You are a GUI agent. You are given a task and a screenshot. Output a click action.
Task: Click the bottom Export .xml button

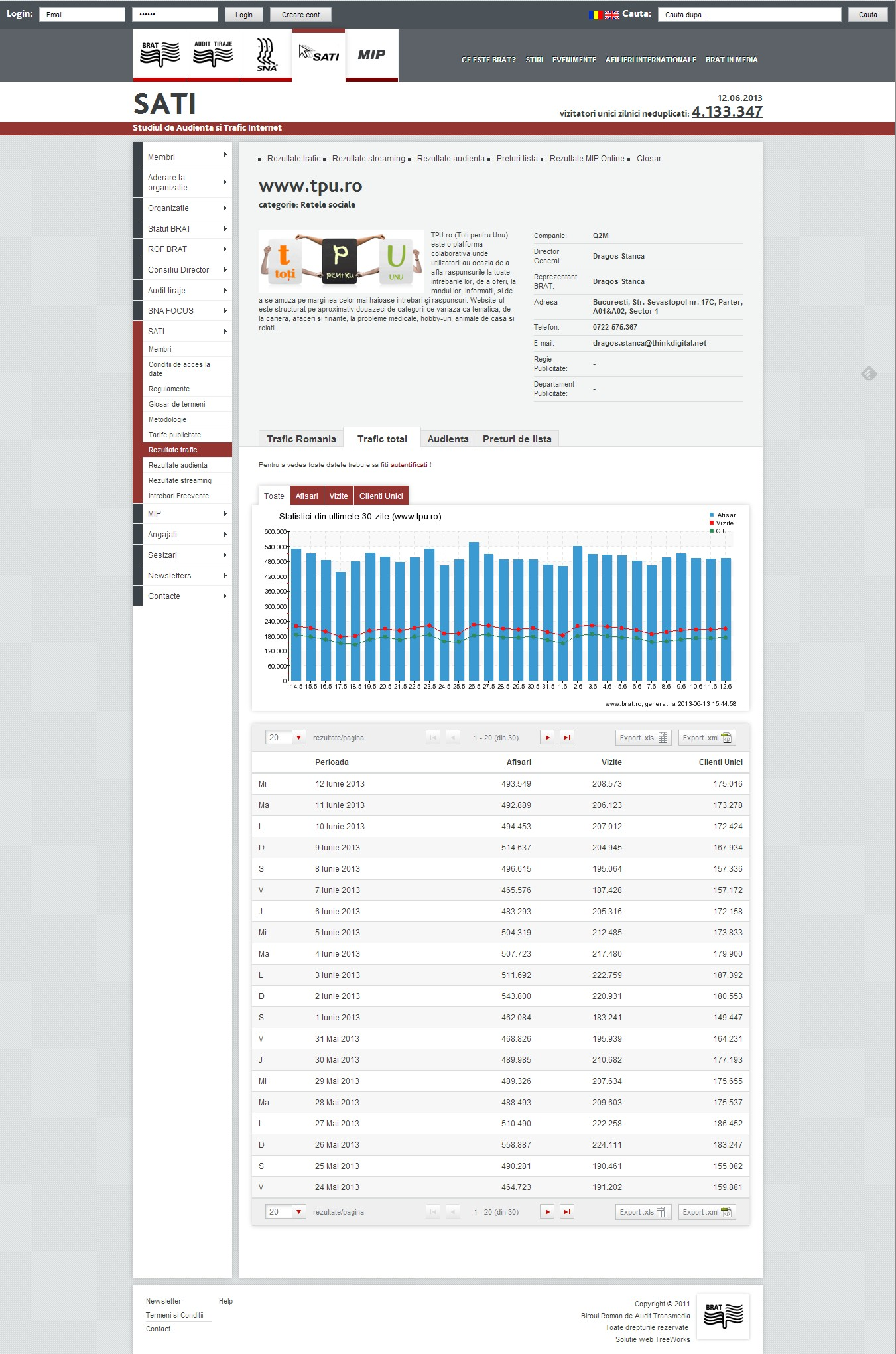(x=707, y=1212)
